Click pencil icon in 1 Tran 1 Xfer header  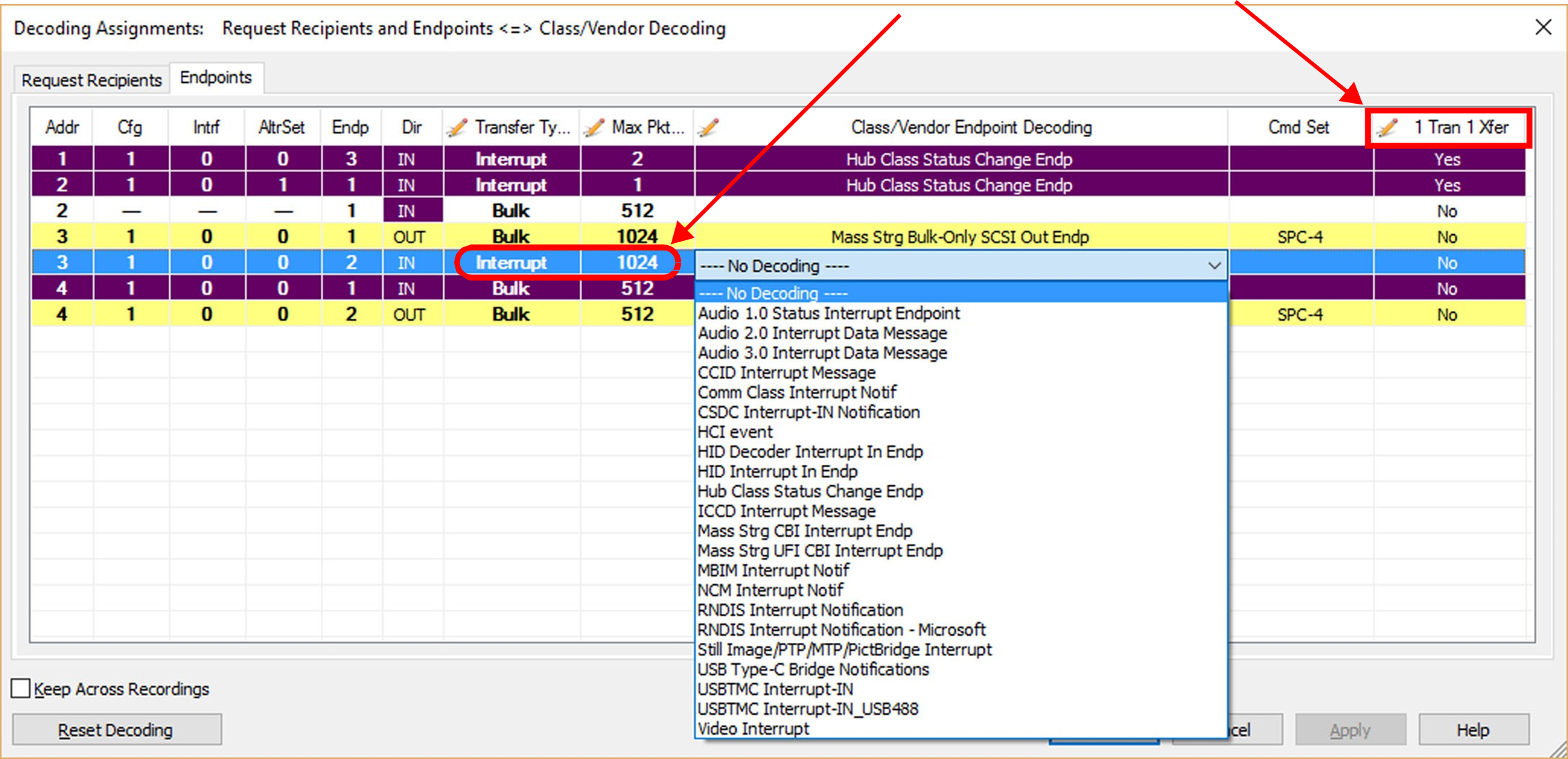[1388, 127]
